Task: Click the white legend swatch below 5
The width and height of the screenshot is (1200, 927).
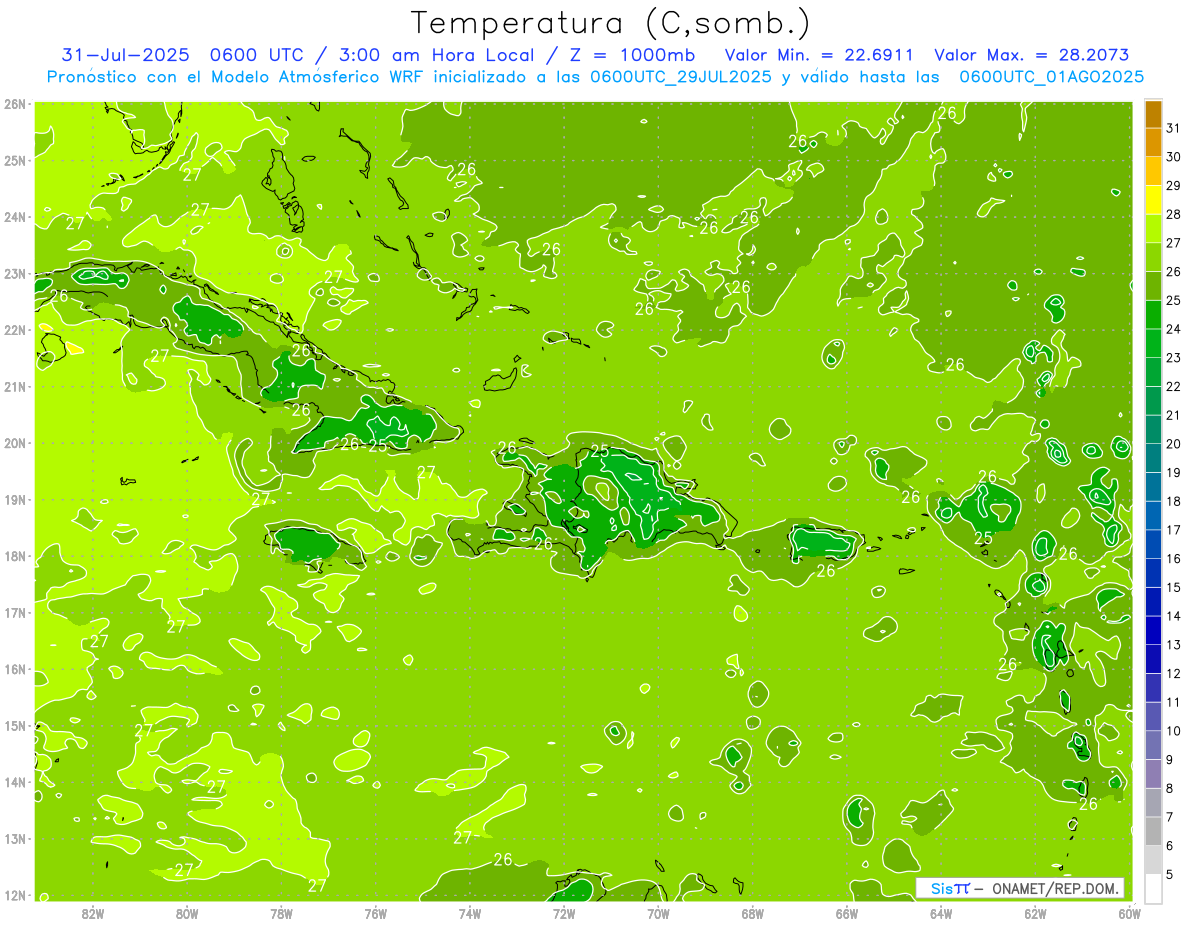Action: click(1154, 888)
